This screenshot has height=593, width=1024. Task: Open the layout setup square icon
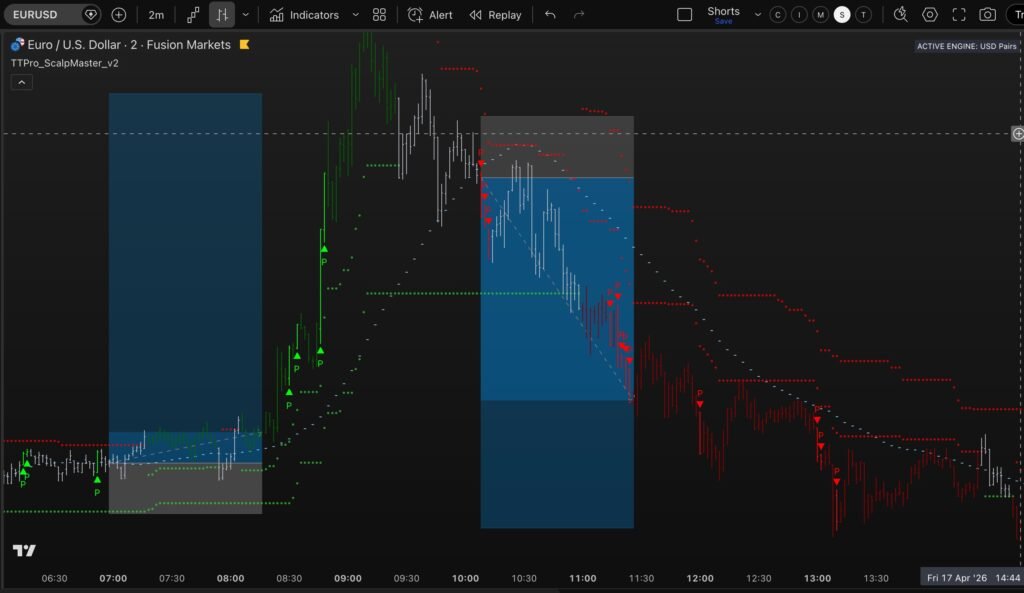(684, 15)
